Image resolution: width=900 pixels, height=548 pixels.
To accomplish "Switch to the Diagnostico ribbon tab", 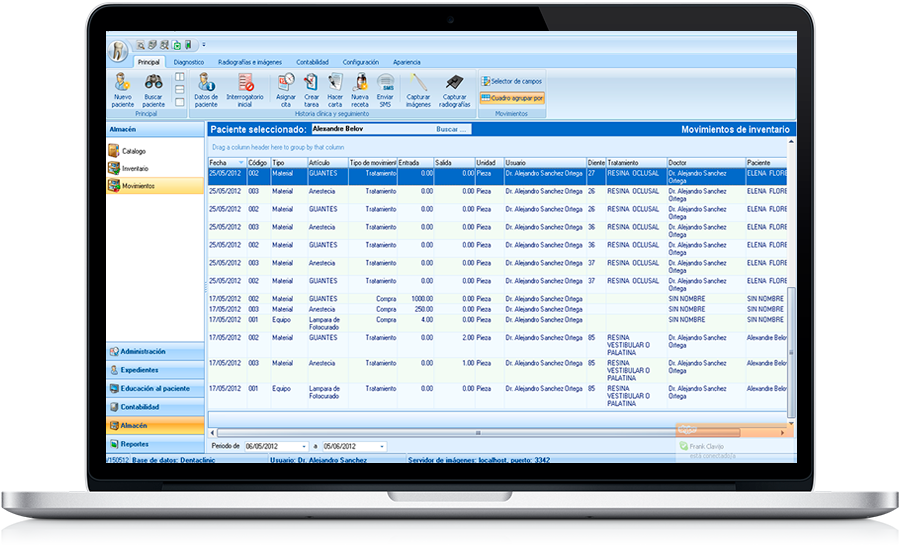I will (x=188, y=62).
